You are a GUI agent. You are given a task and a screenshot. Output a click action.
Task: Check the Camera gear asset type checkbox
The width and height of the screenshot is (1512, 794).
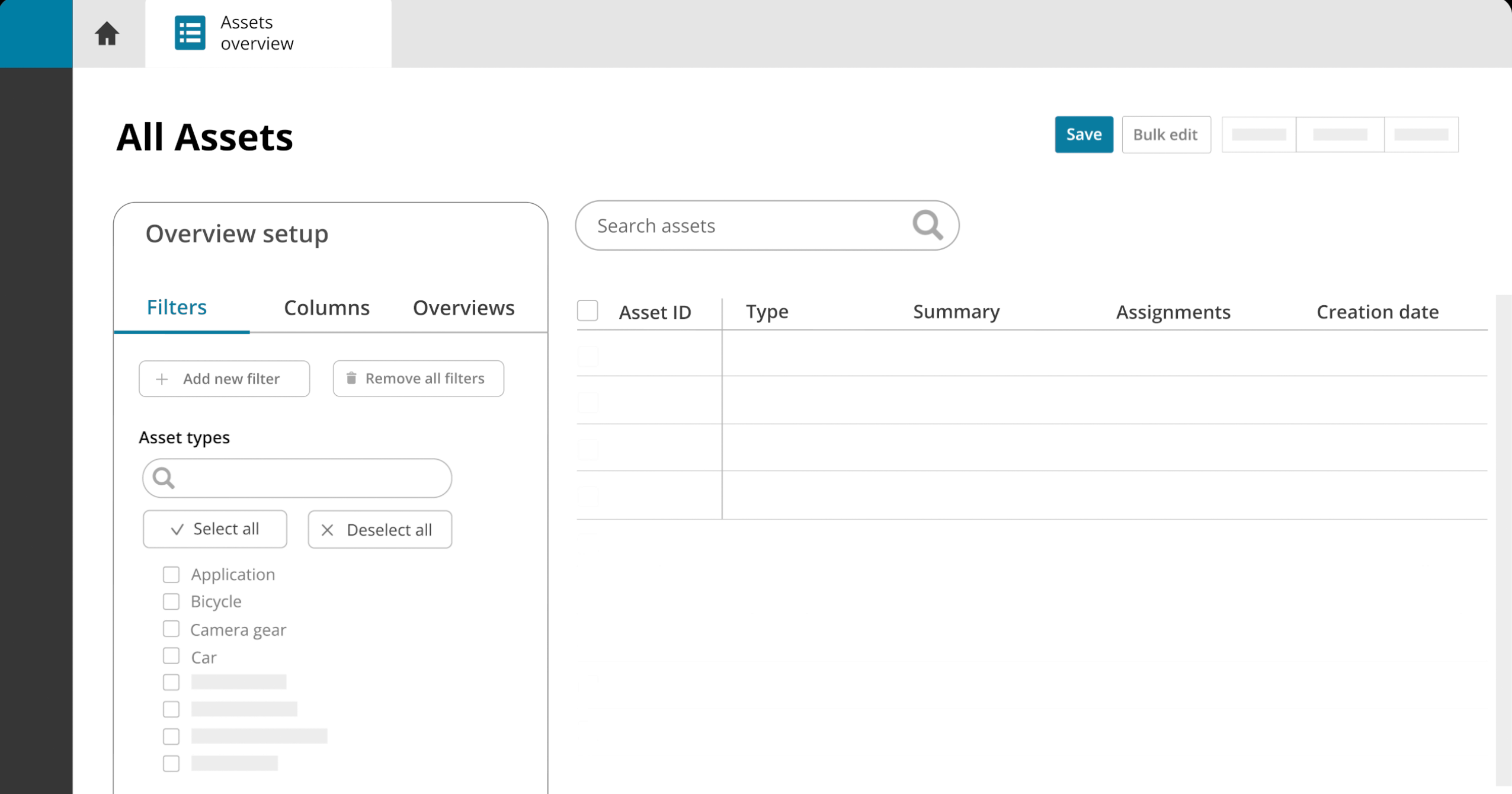171,628
